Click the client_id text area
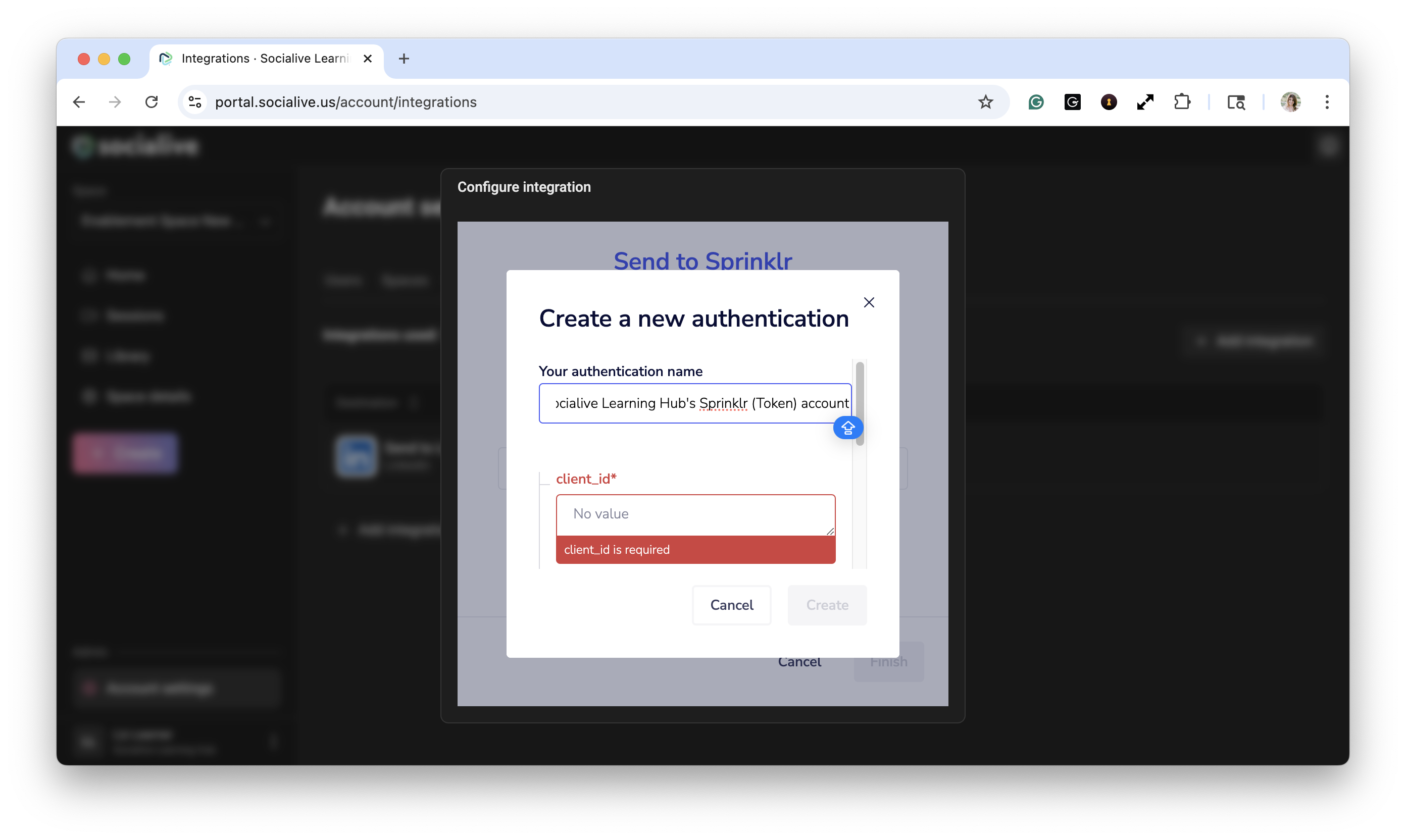Image resolution: width=1406 pixels, height=840 pixels. pos(695,514)
